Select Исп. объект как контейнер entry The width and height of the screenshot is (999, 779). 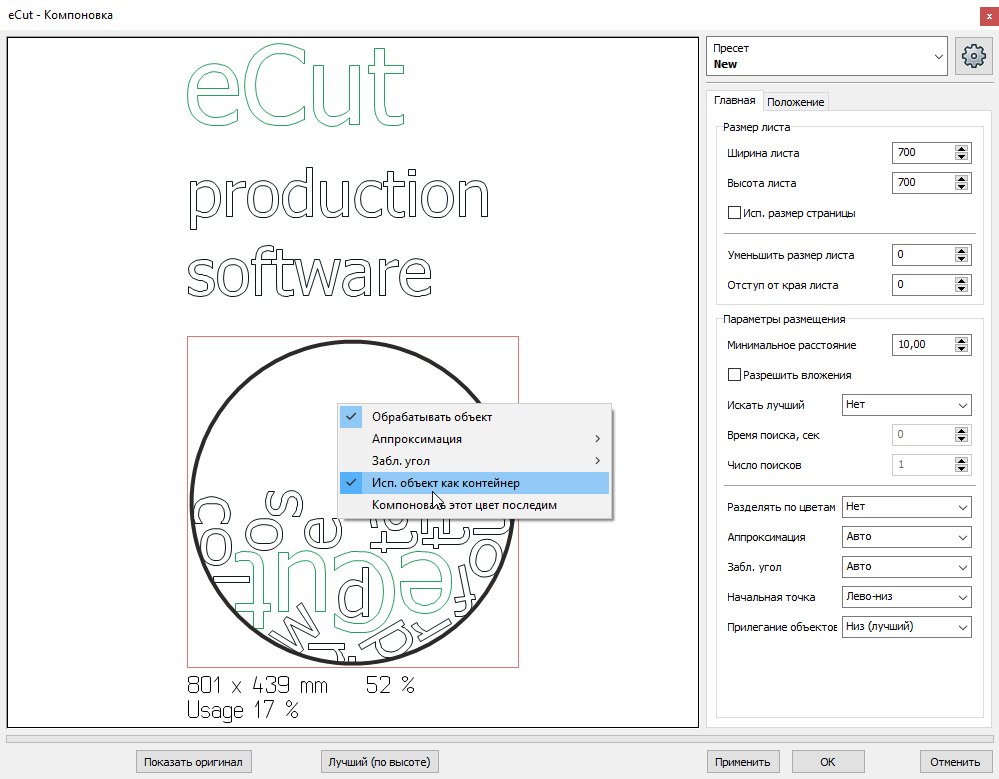(475, 483)
